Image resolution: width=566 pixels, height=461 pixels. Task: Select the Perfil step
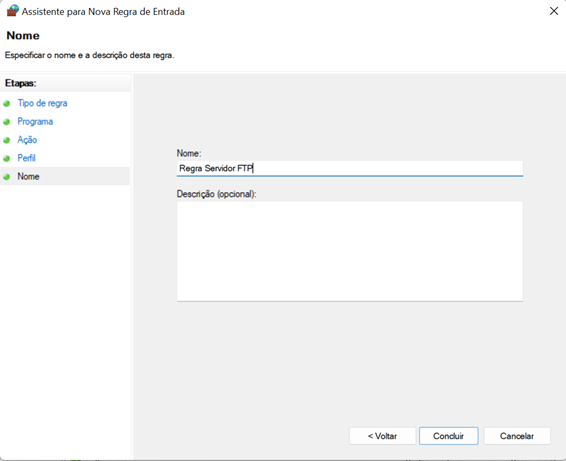(26, 158)
